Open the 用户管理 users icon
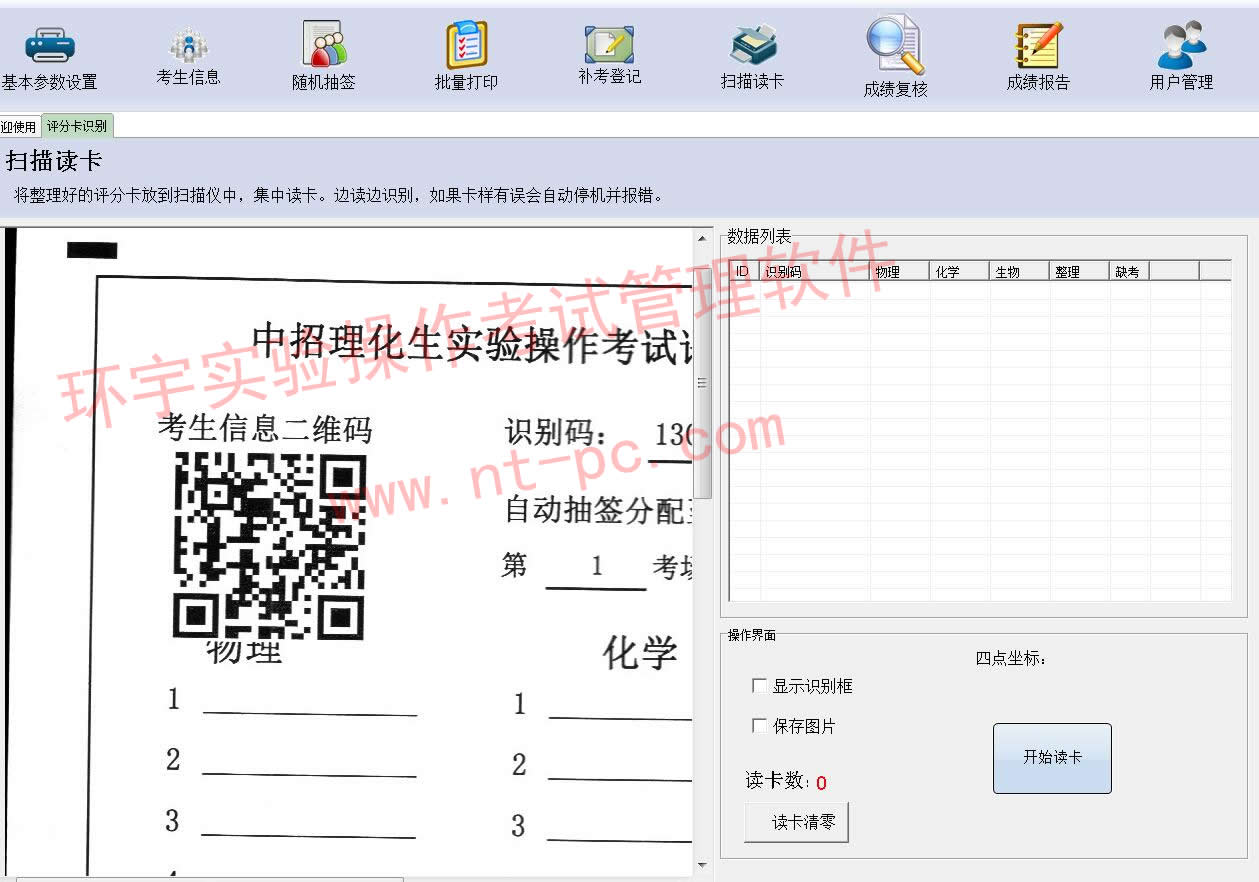1259x882 pixels. tap(1181, 45)
